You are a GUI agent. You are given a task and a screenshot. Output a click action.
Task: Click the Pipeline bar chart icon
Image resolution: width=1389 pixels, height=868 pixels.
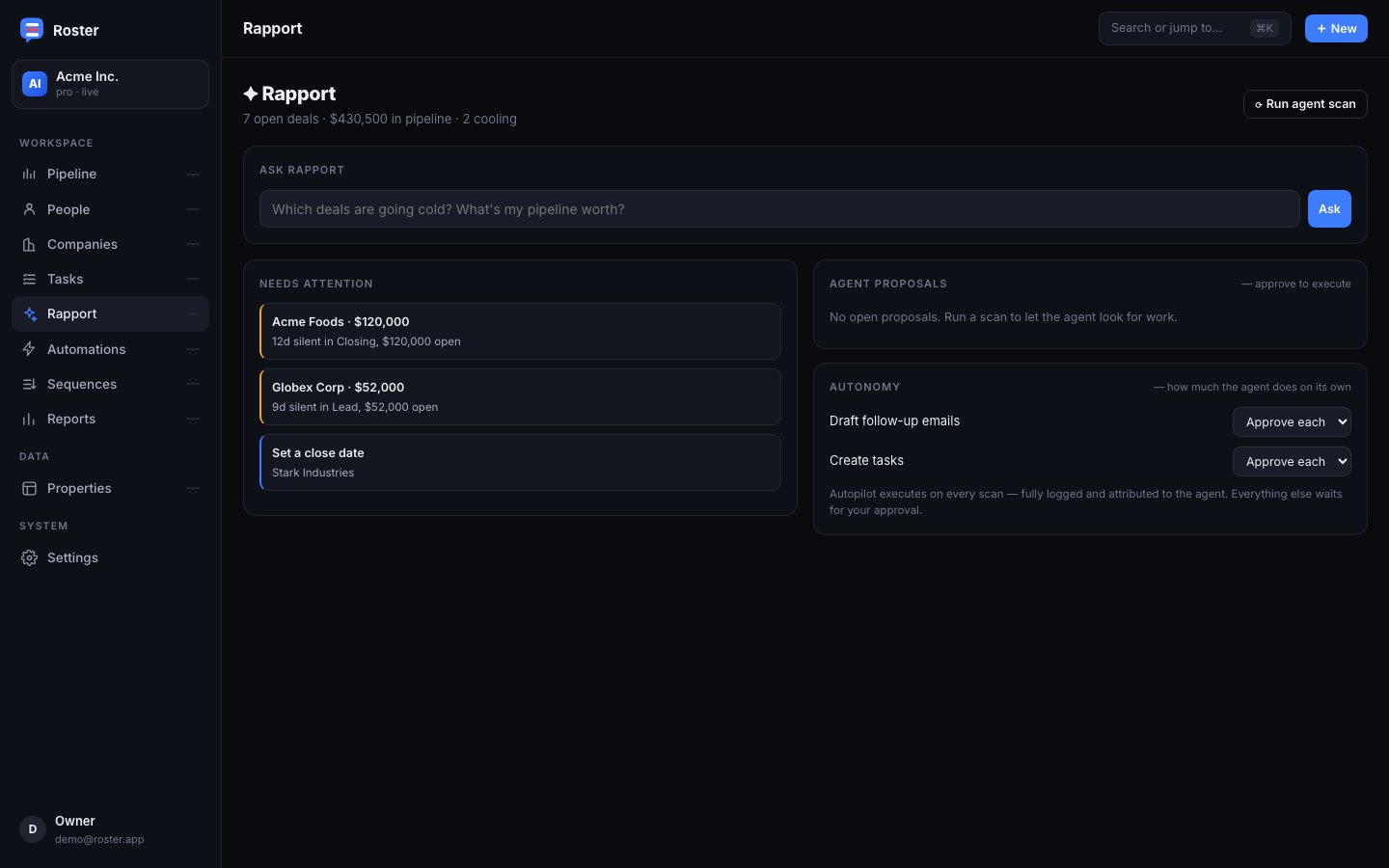(x=29, y=175)
